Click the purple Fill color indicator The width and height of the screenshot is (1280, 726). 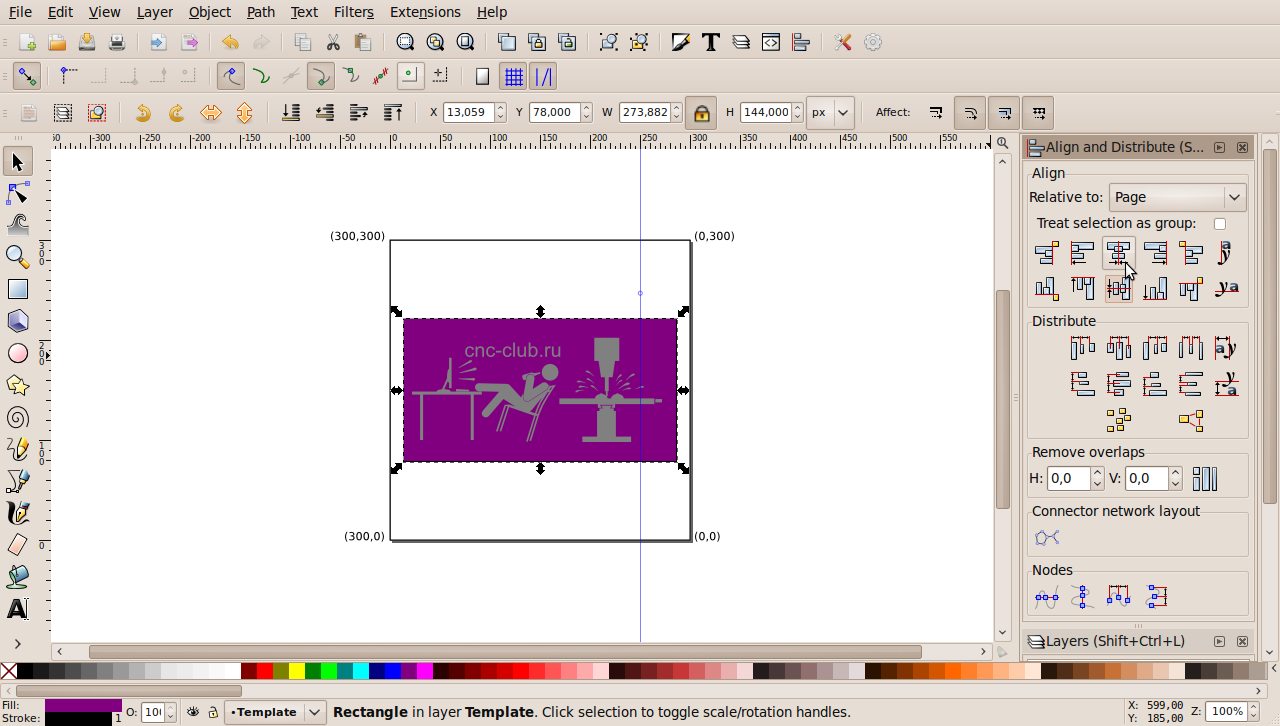(83, 706)
